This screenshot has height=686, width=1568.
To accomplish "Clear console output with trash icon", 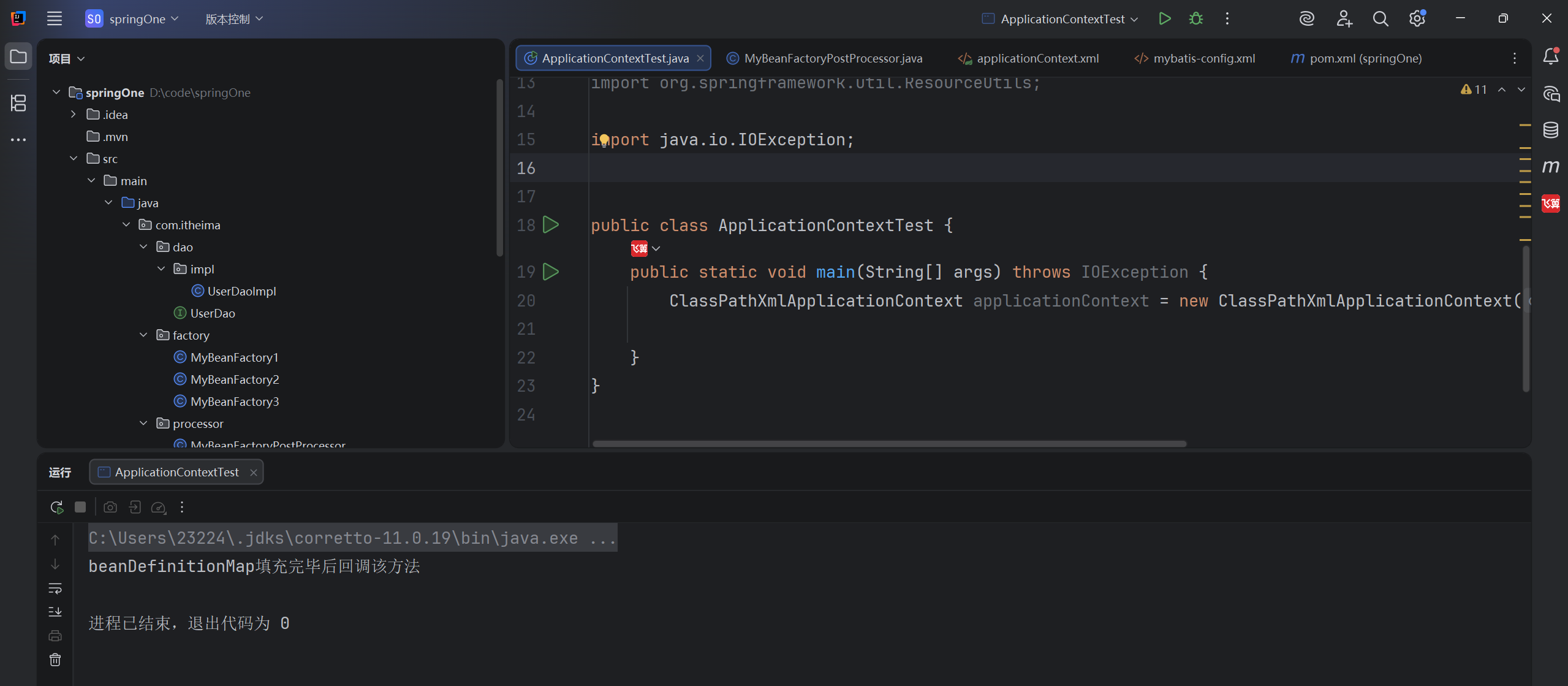I will pyautogui.click(x=55, y=660).
